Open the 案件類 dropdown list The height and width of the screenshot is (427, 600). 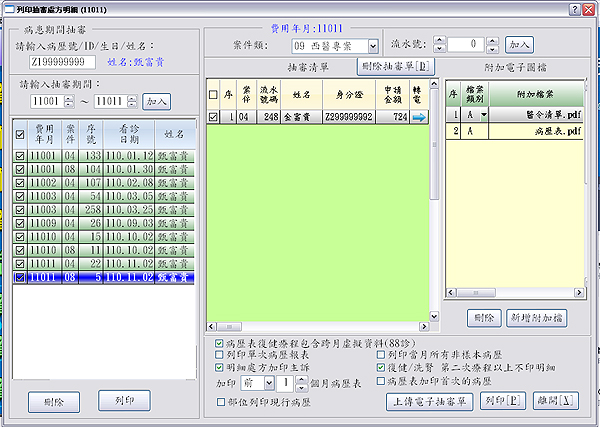[x=372, y=45]
